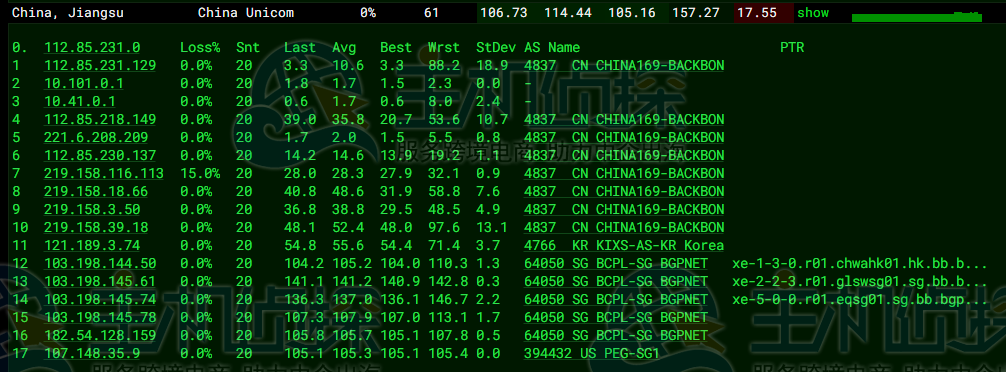Click IP address 103.198.144.50
This screenshot has width=1006, height=372.
pyautogui.click(x=99, y=263)
